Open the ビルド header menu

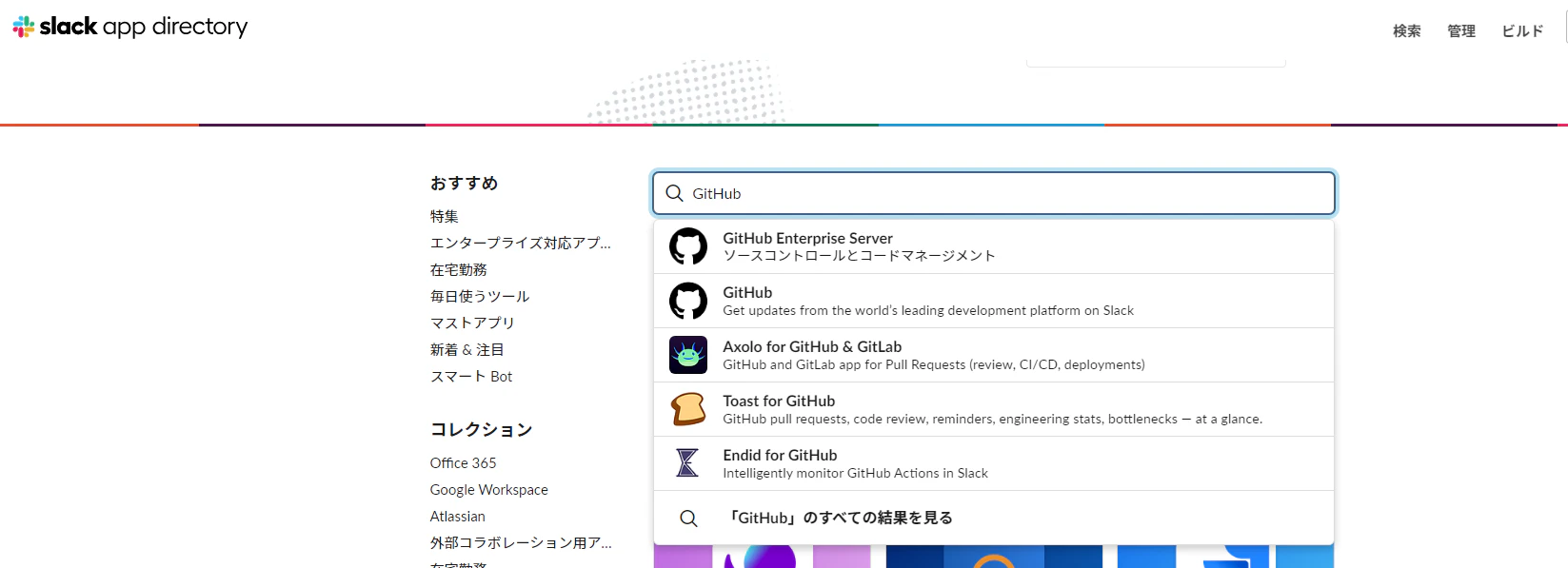click(1522, 30)
